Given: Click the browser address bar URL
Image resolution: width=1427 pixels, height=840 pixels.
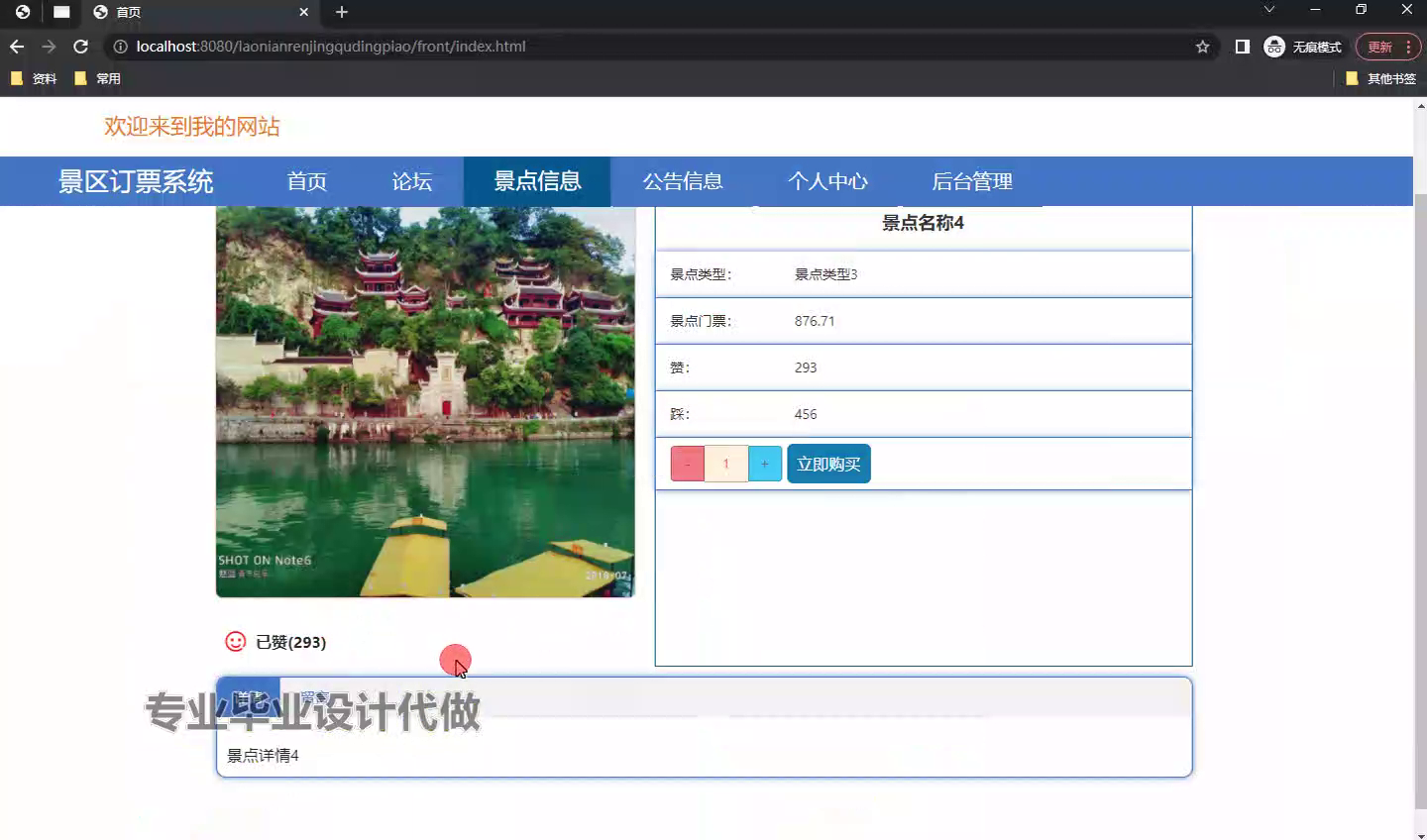Looking at the screenshot, I should pos(331,47).
